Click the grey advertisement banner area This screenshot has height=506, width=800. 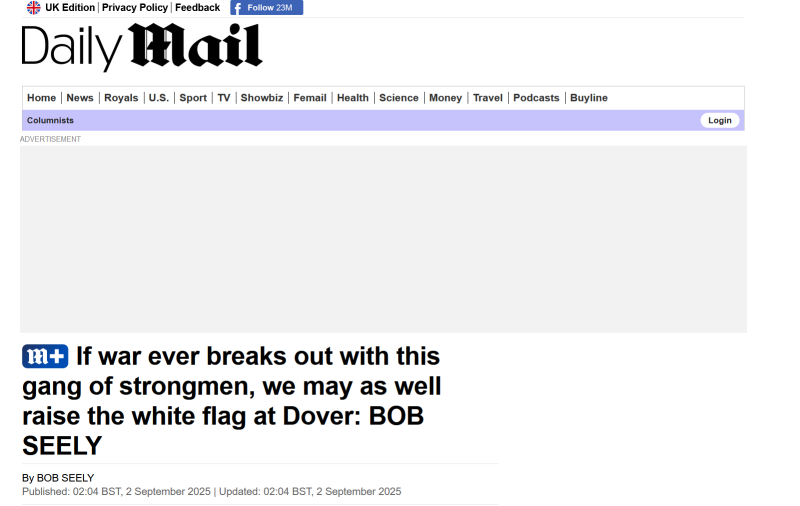pos(383,239)
